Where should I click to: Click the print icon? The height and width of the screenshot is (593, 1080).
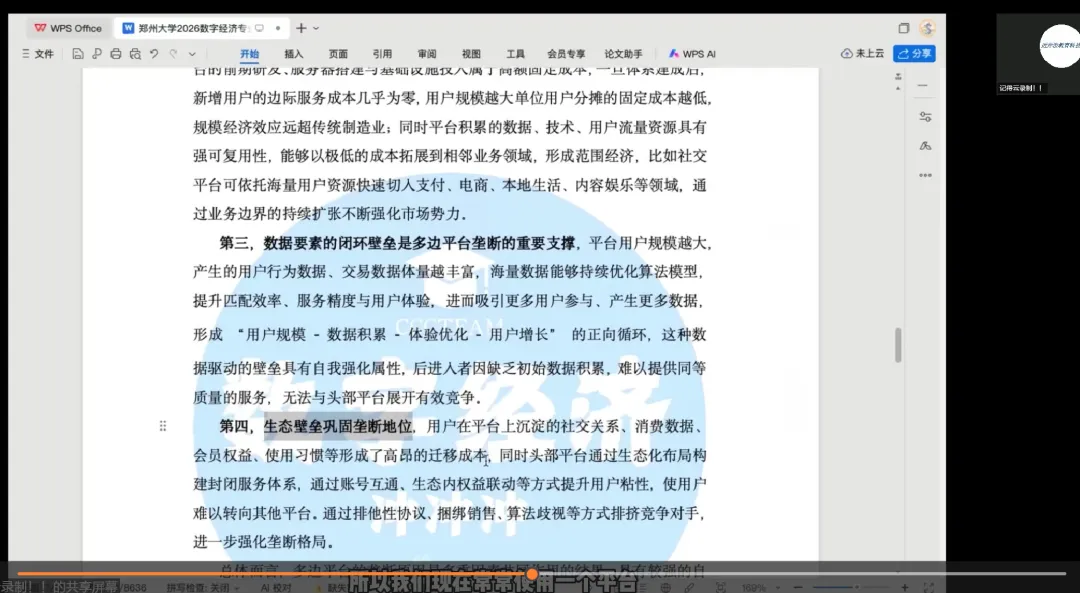point(116,54)
